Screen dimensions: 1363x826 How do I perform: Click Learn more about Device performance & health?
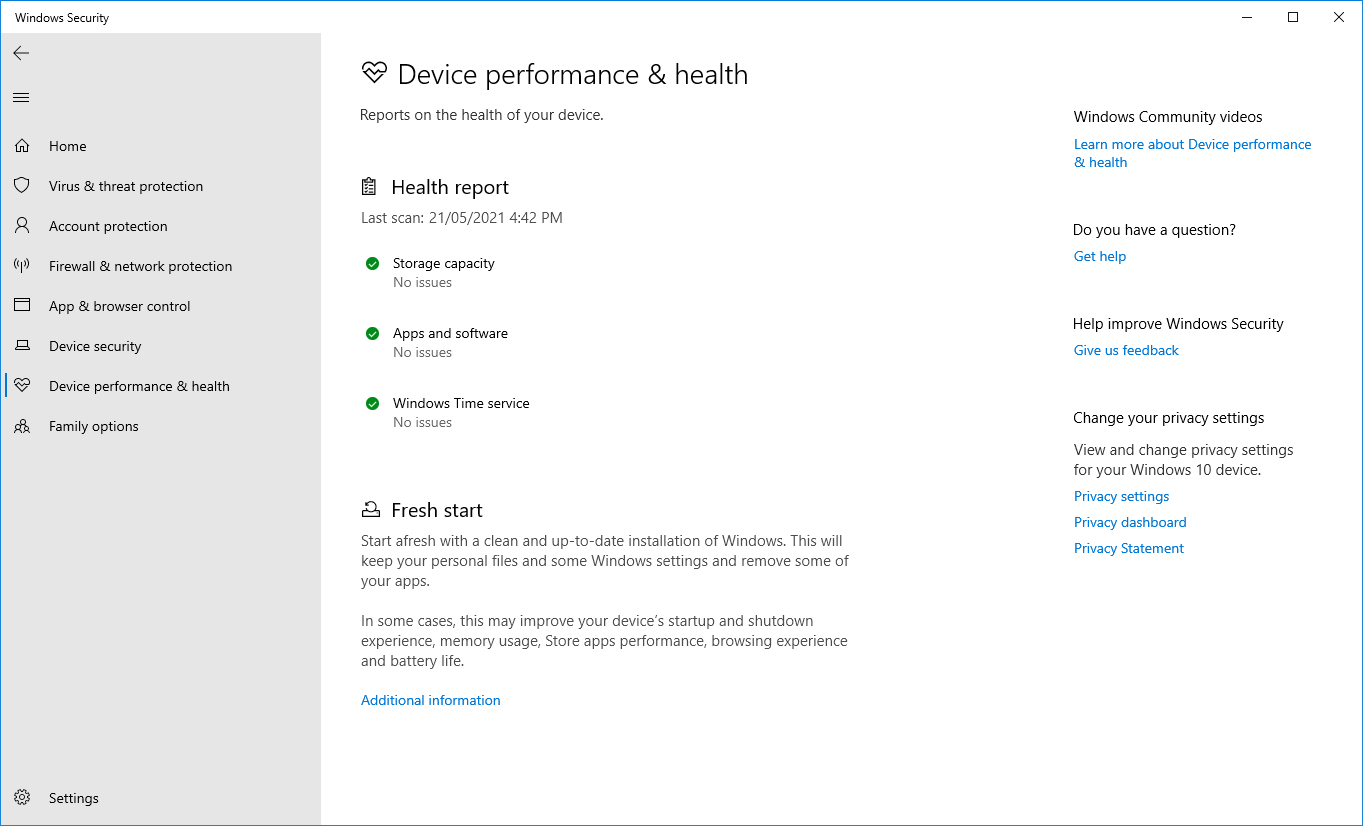point(1192,144)
